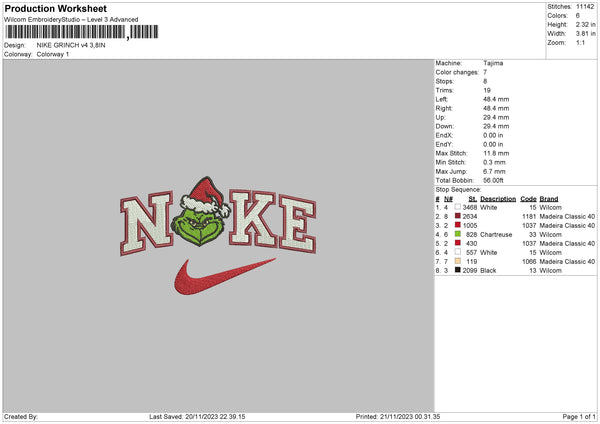Click the EndX label
The width and height of the screenshot is (600, 424).
(444, 135)
